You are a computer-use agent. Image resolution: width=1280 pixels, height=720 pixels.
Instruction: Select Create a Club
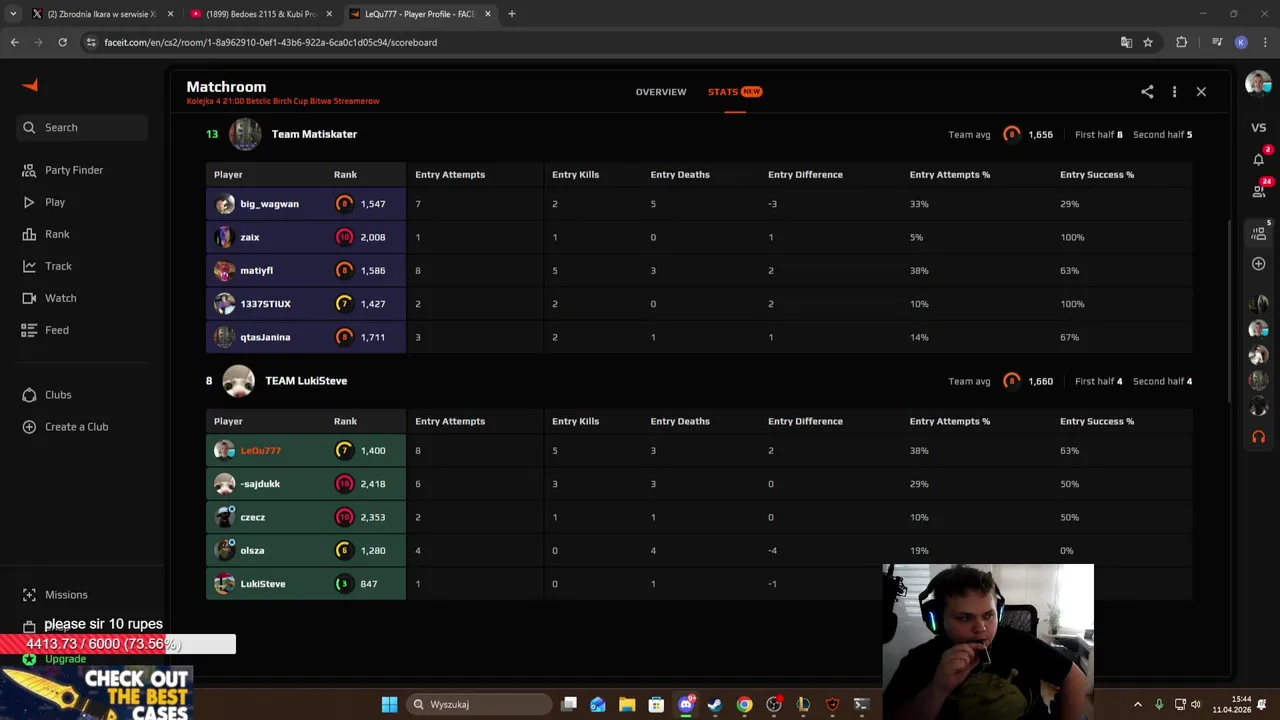pos(66,427)
